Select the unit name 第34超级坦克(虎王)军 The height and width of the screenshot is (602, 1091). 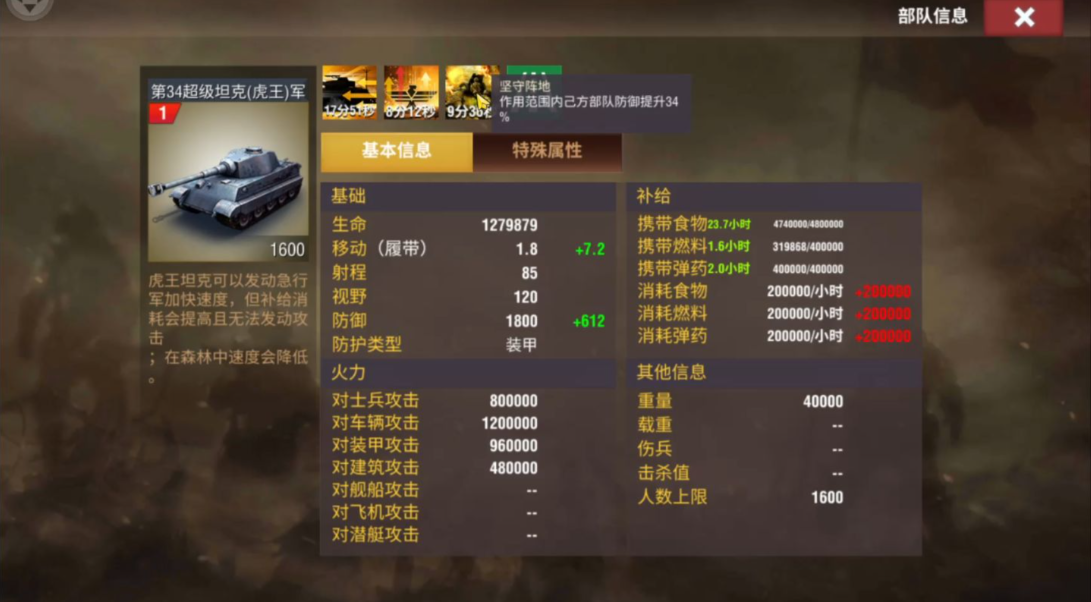click(228, 91)
